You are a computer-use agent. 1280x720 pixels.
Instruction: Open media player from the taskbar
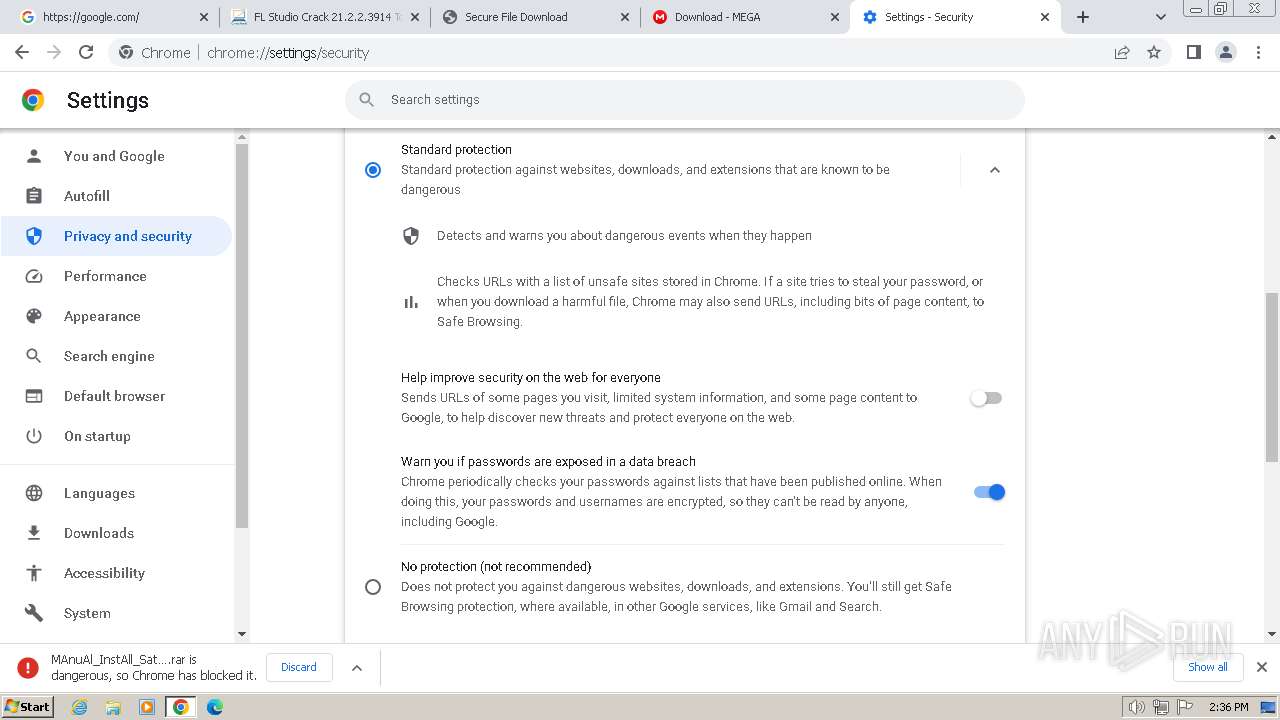tap(147, 707)
